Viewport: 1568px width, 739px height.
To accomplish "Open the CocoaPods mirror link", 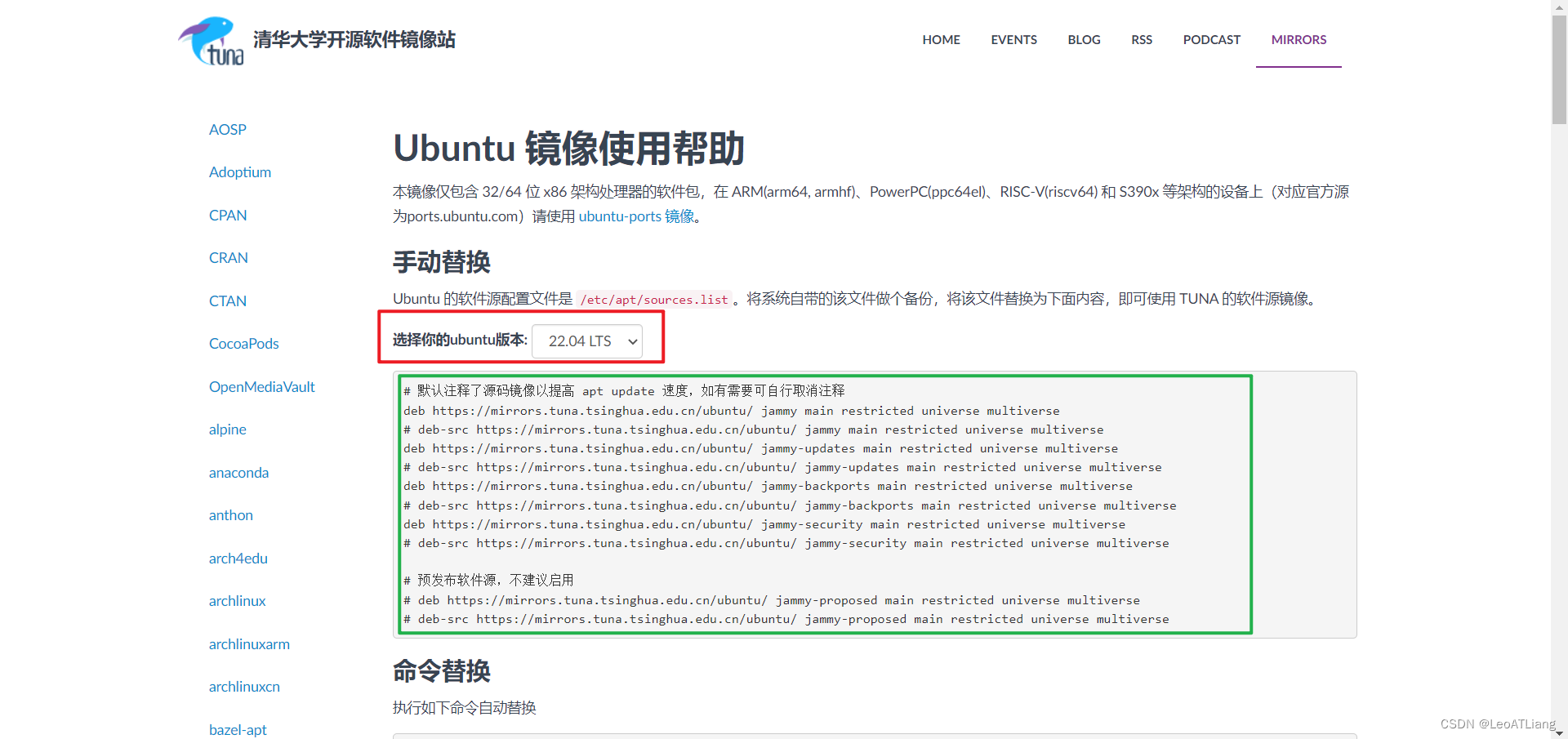I will pyautogui.click(x=243, y=343).
